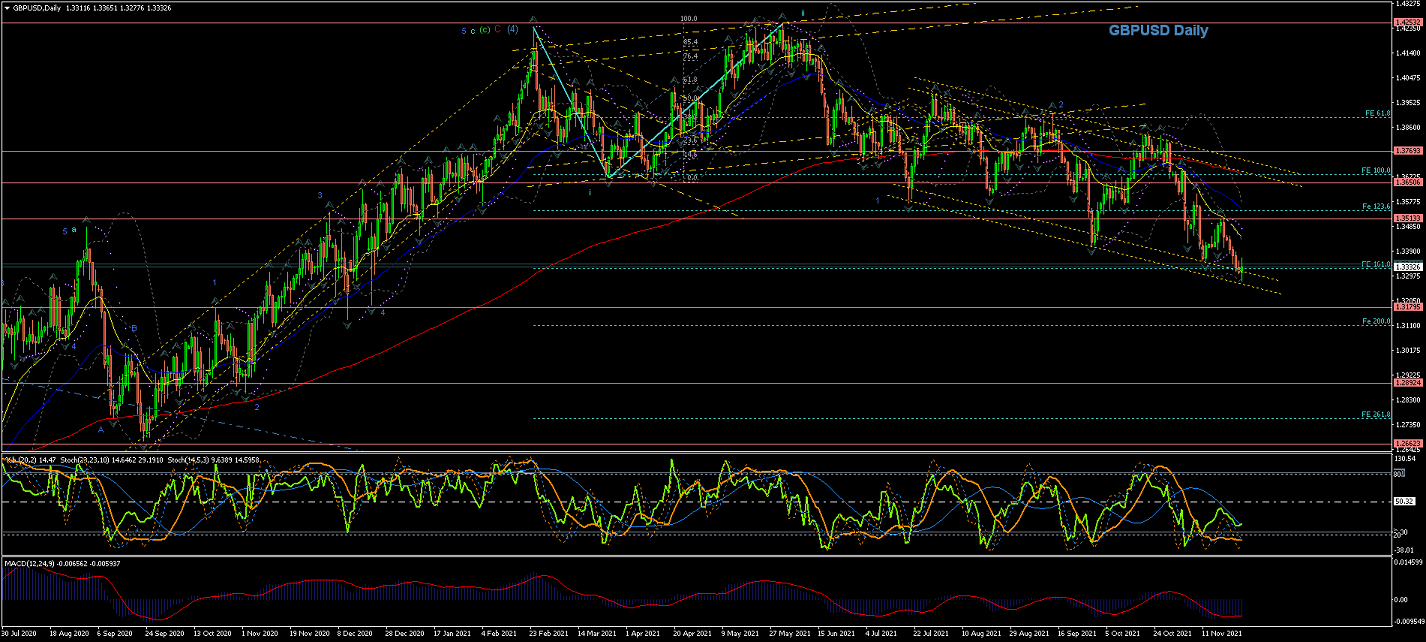Click the '1 Nov 2020' date label
Viewport: 1426px width, 642px height.
260,634
